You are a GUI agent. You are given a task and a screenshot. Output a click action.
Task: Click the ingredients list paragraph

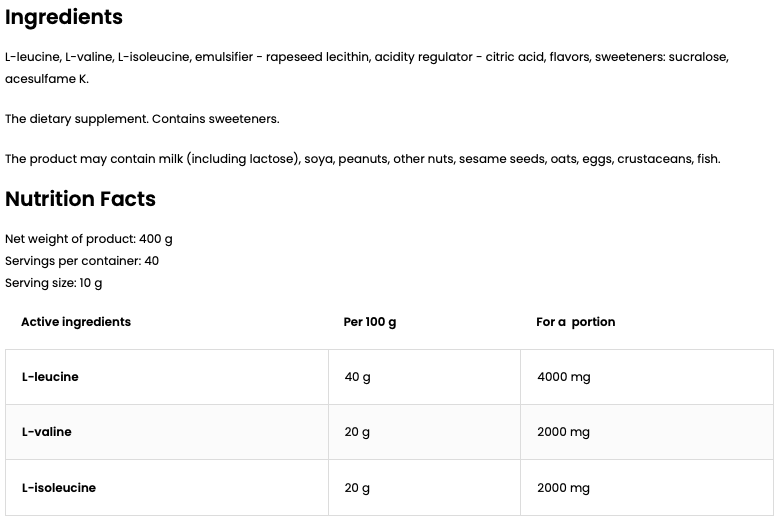pyautogui.click(x=366, y=58)
